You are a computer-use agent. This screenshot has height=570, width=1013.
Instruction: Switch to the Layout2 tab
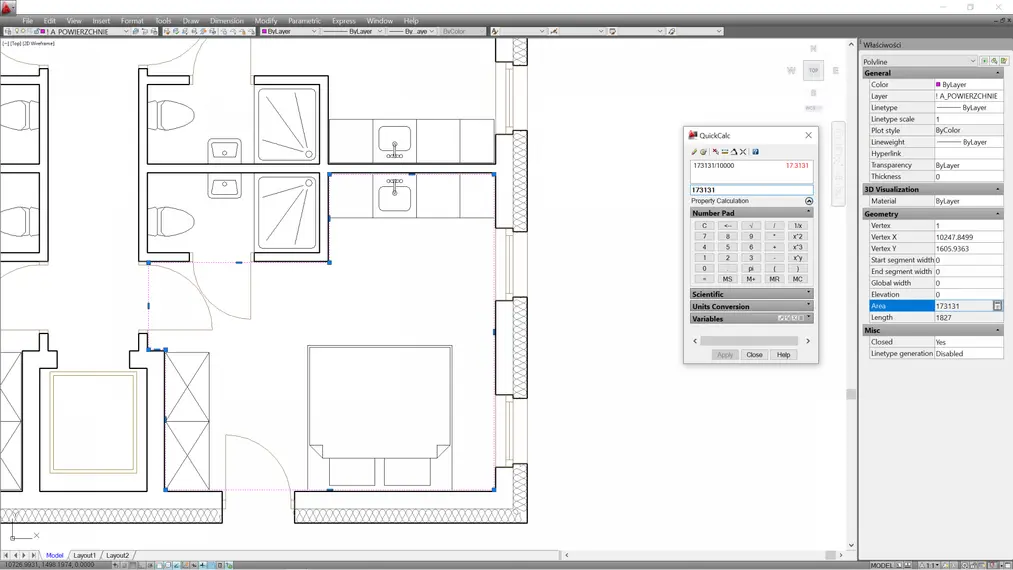[118, 555]
